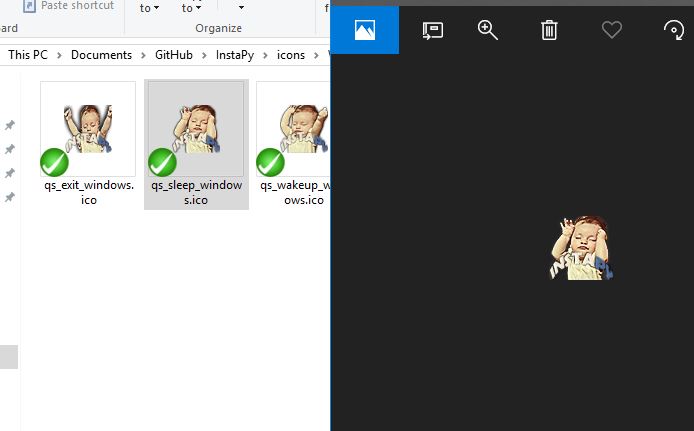Expand the chevron after InstaPy
The height and width of the screenshot is (431, 694).
tap(265, 55)
